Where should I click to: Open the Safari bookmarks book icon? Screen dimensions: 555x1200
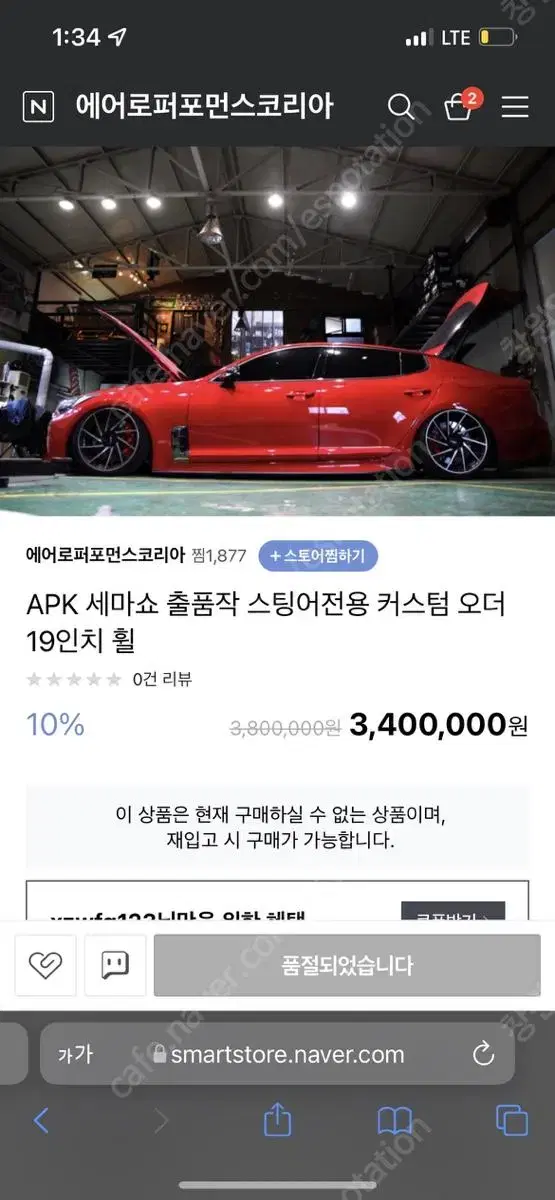pyautogui.click(x=395, y=1121)
